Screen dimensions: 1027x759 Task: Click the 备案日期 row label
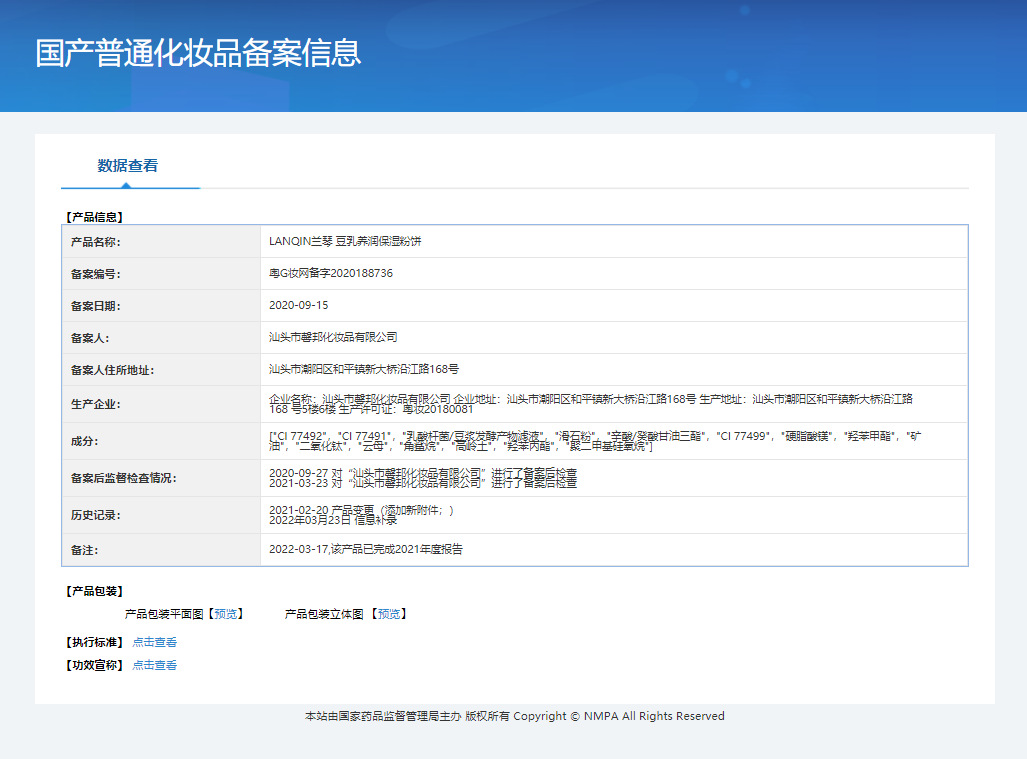96,306
